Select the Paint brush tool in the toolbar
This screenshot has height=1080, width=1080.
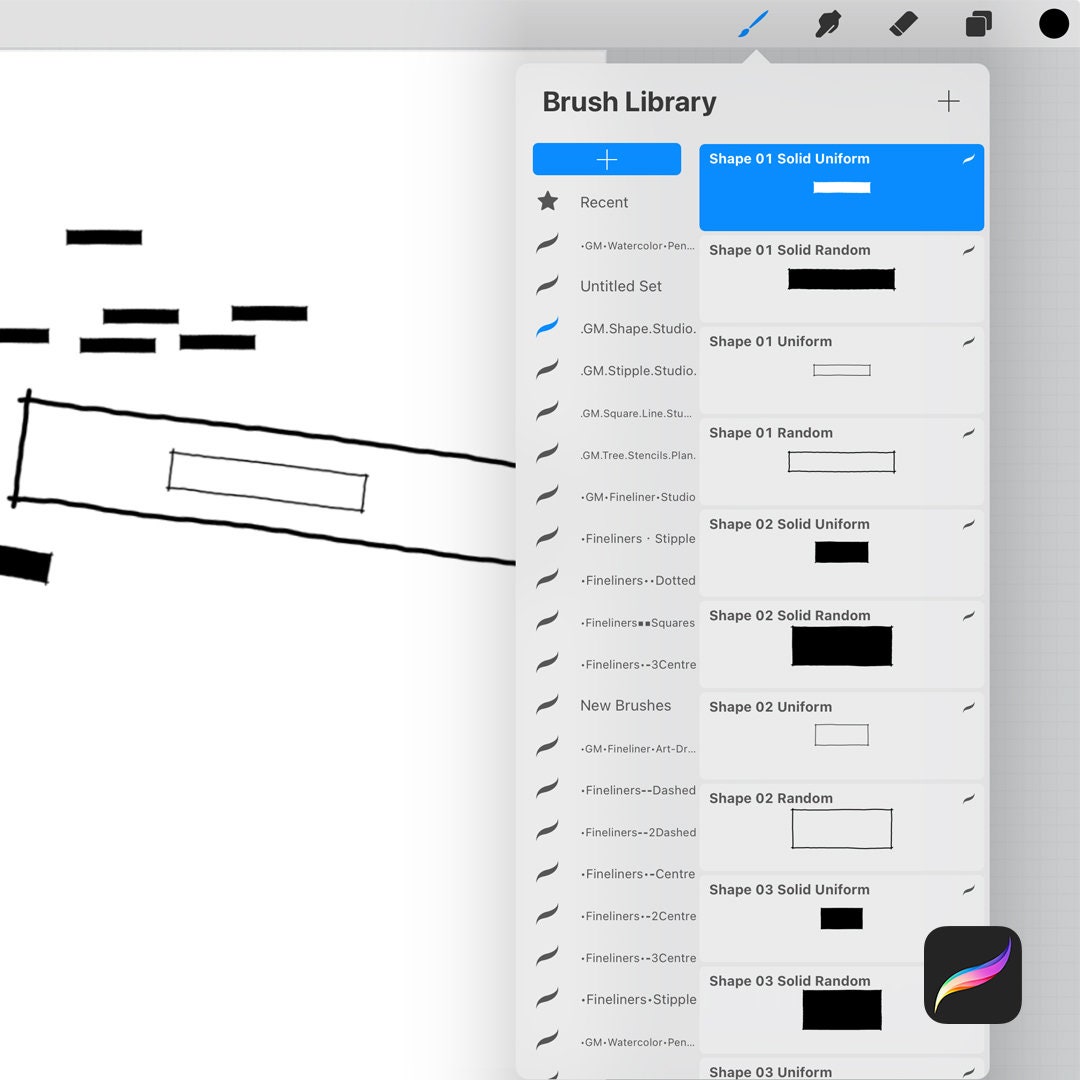point(752,22)
